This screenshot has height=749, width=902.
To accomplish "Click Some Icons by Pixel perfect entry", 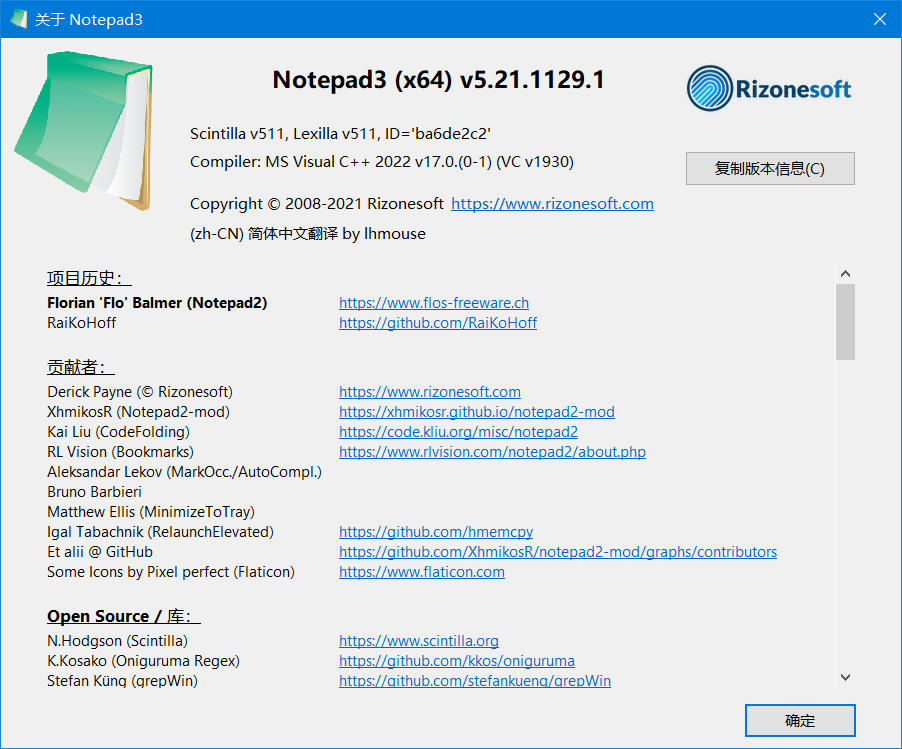I will click(171, 572).
